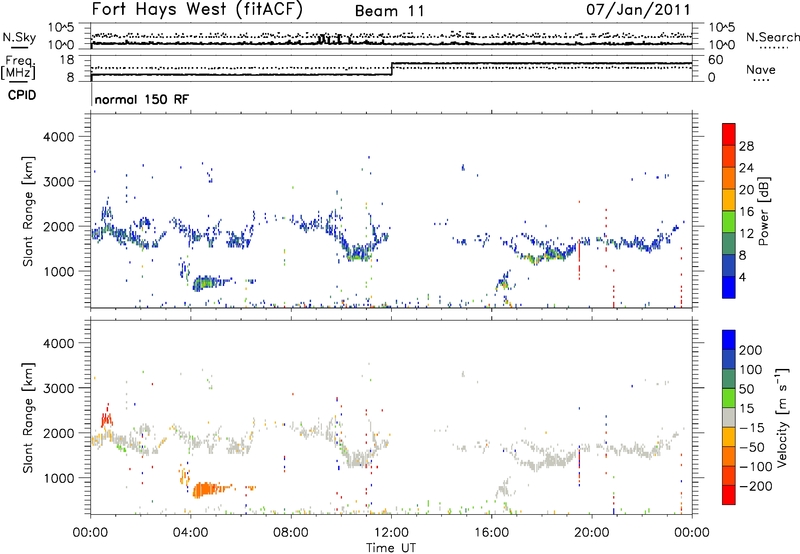800x554 pixels.
Task: Click the '16:00' time tick label
Action: (x=491, y=533)
